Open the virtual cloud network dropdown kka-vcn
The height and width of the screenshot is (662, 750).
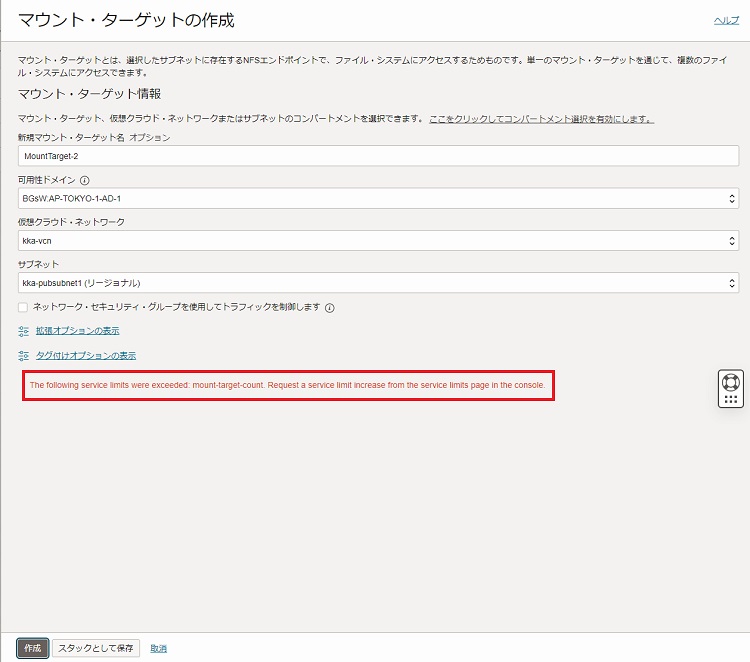tap(378, 241)
